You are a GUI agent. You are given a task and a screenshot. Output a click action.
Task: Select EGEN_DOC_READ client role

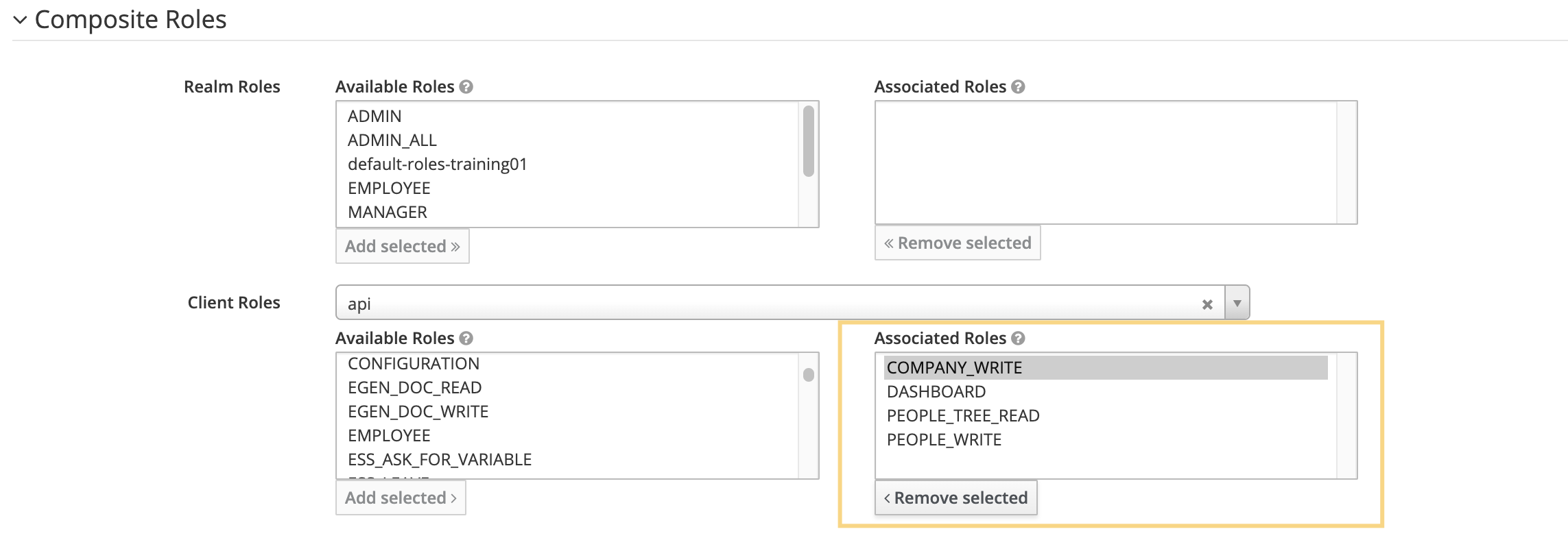(414, 388)
